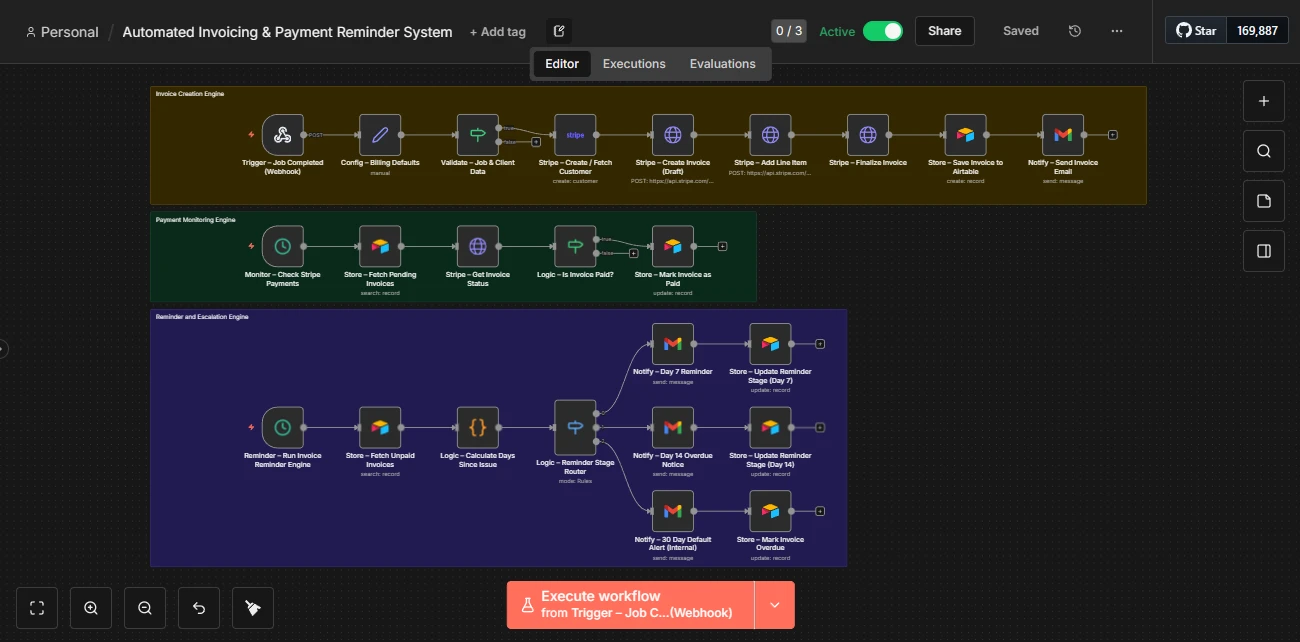
Task: Star the repository on GitHub
Action: coord(1196,29)
